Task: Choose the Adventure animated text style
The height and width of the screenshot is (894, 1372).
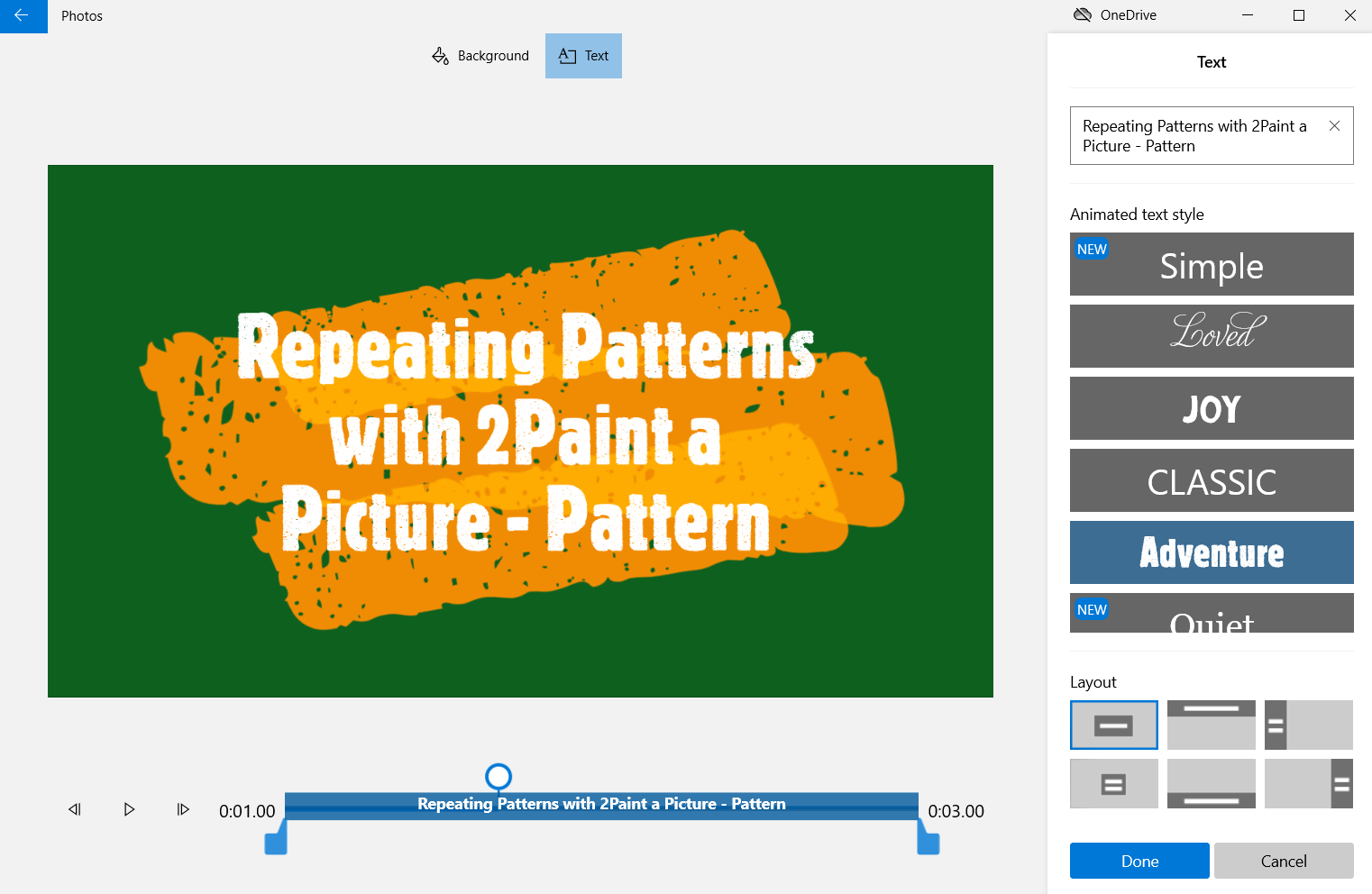Action: (1212, 552)
